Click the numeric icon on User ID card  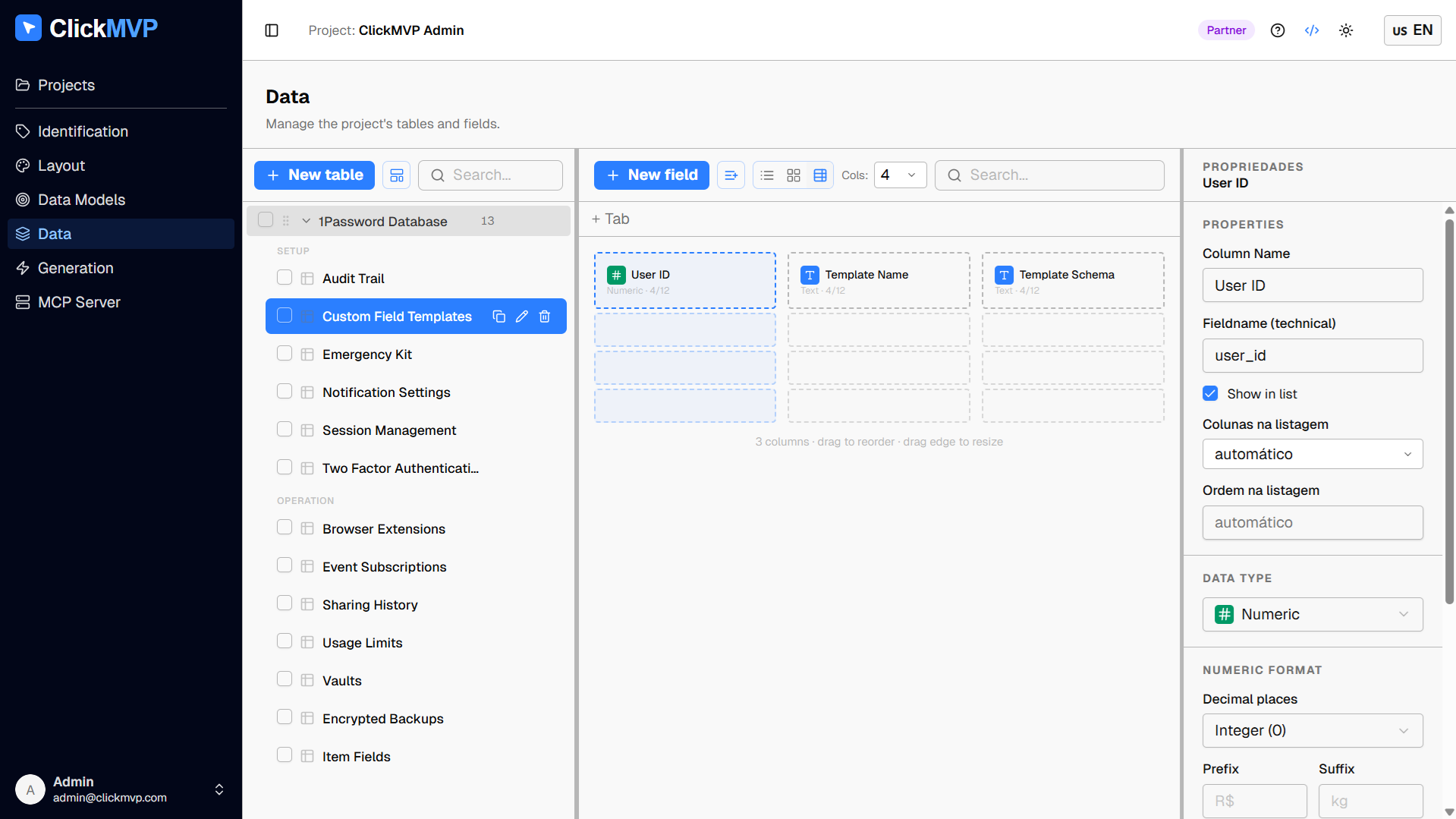click(617, 275)
